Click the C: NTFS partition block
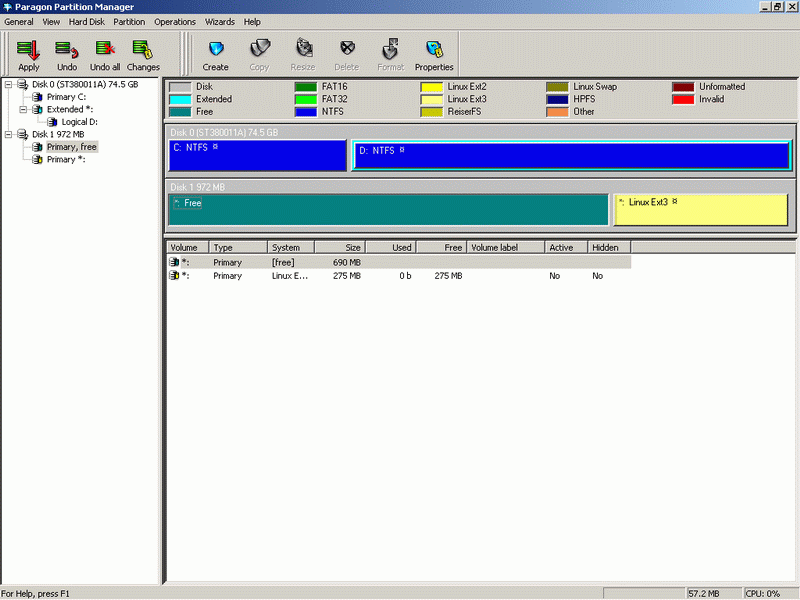This screenshot has height=600, width=800. [258, 155]
